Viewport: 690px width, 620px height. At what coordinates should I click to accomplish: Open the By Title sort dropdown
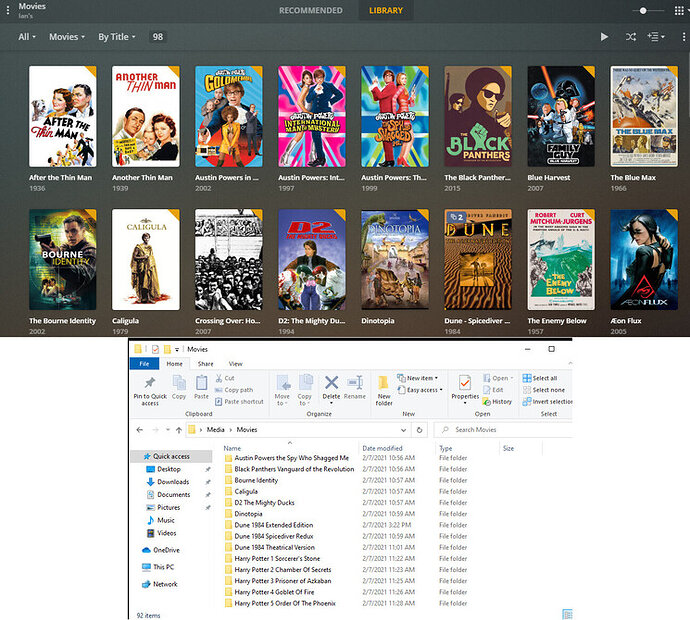coord(117,37)
